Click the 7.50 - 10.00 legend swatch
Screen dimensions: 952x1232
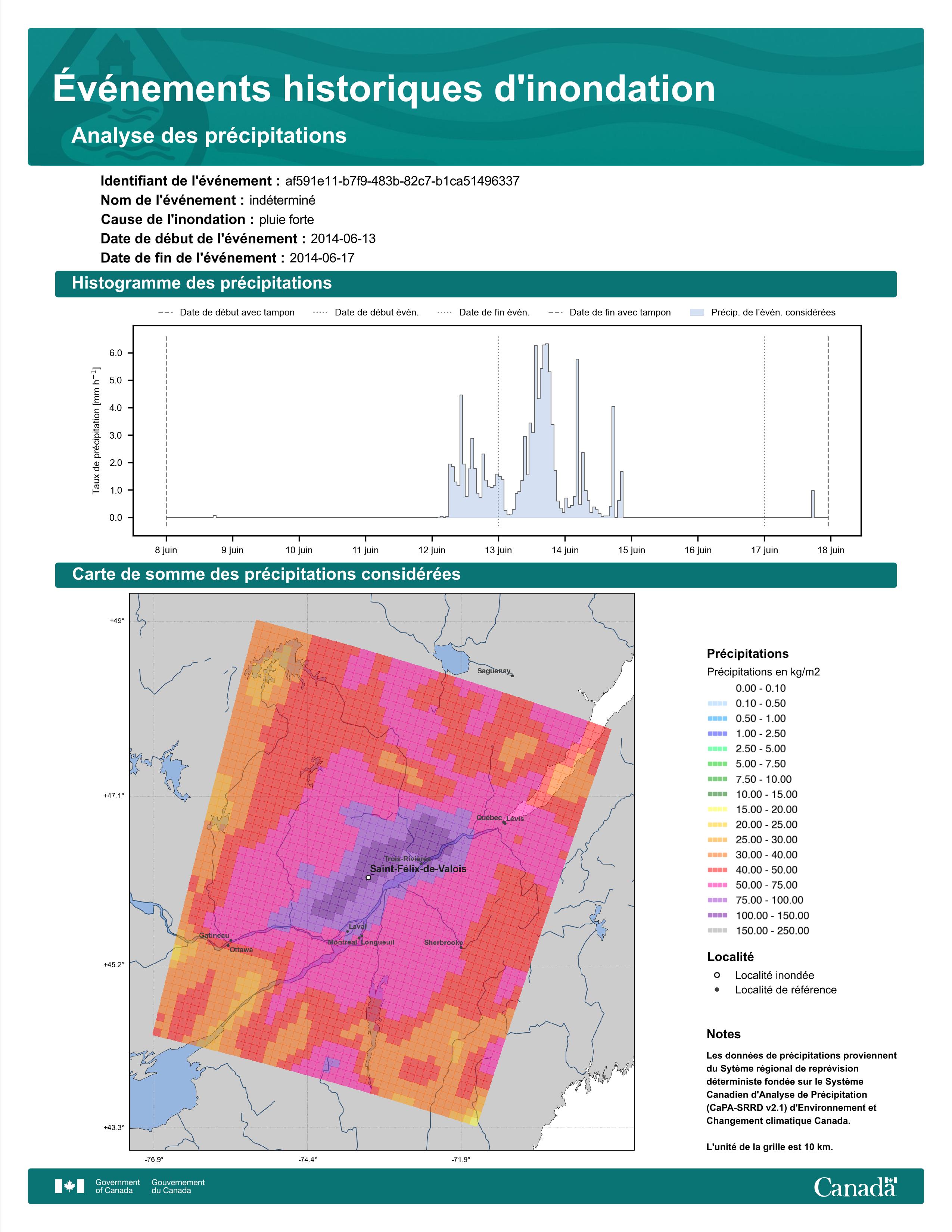point(718,780)
